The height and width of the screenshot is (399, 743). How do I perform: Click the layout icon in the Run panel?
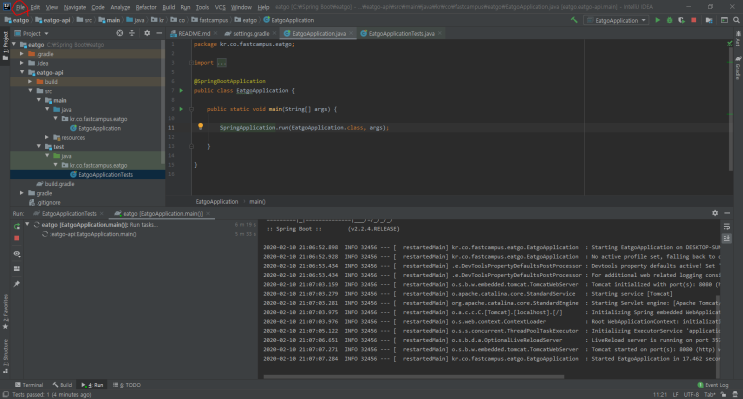17,269
